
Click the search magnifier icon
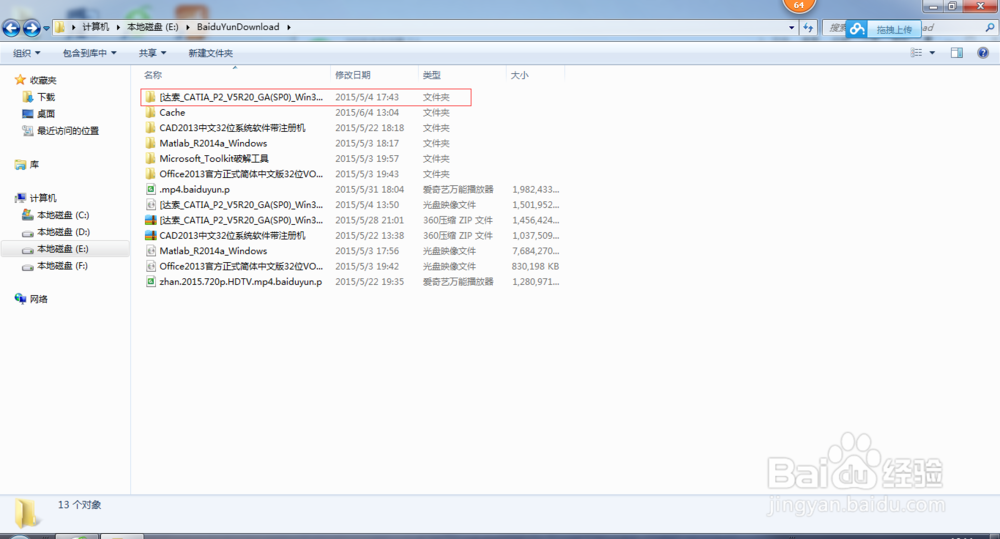click(x=990, y=27)
